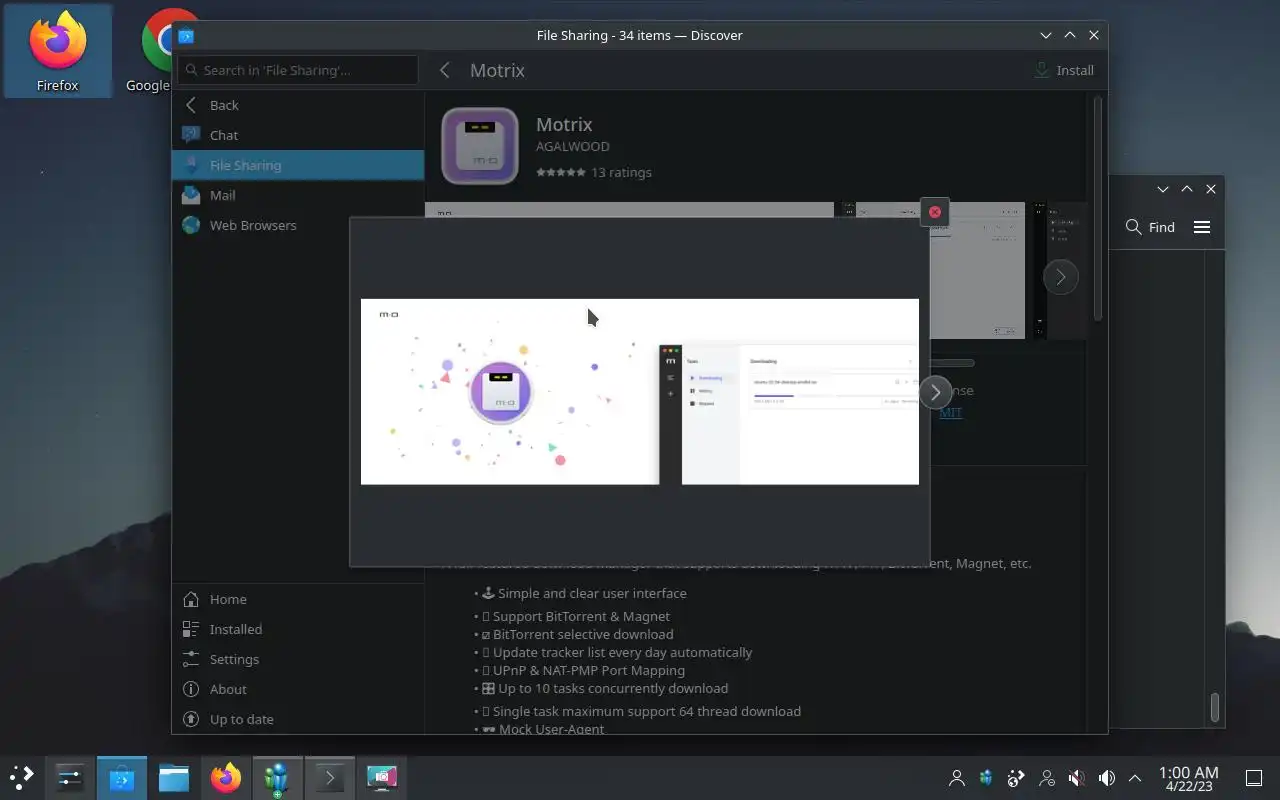The height and width of the screenshot is (800, 1280).
Task: Open Discover Settings
Action: (298, 659)
